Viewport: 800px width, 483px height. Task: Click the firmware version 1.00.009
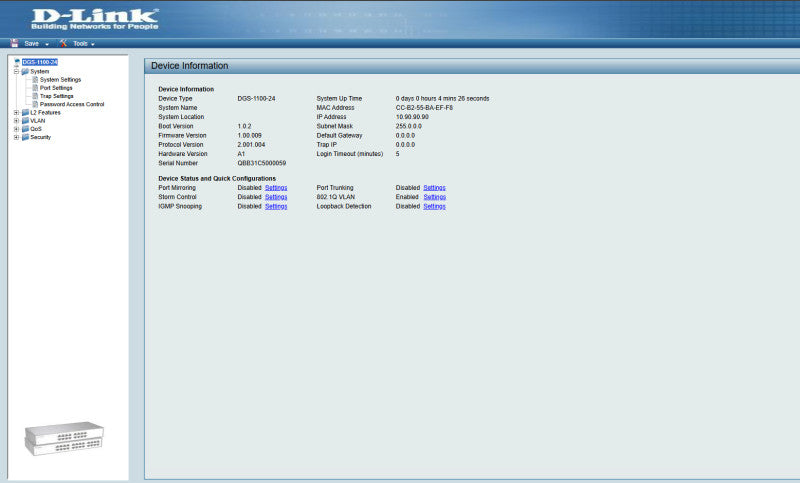tap(249, 136)
